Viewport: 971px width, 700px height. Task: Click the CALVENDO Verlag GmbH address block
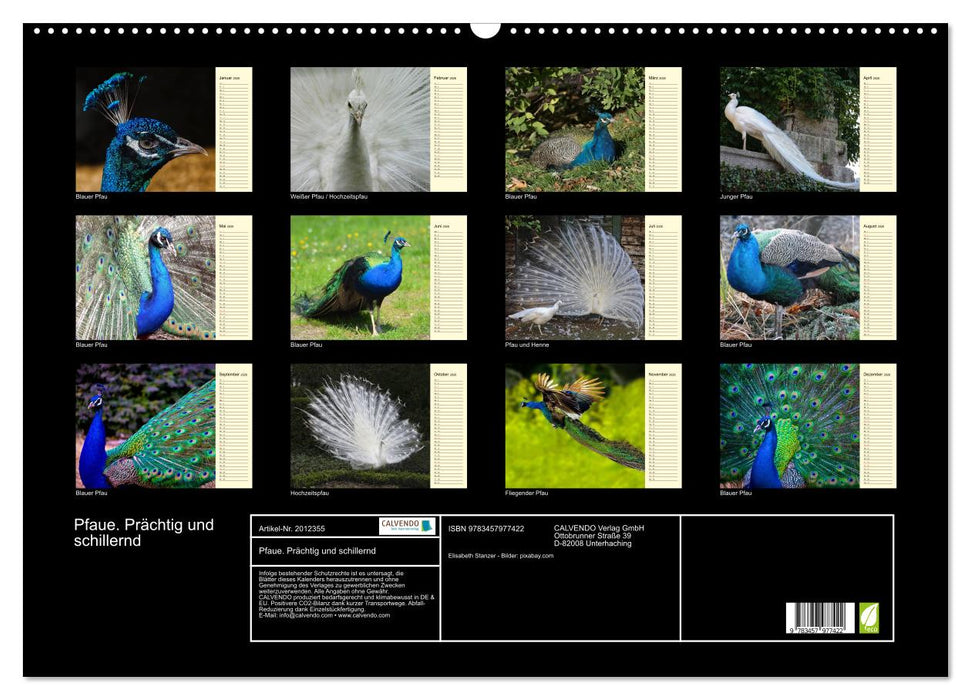pyautogui.click(x=599, y=535)
